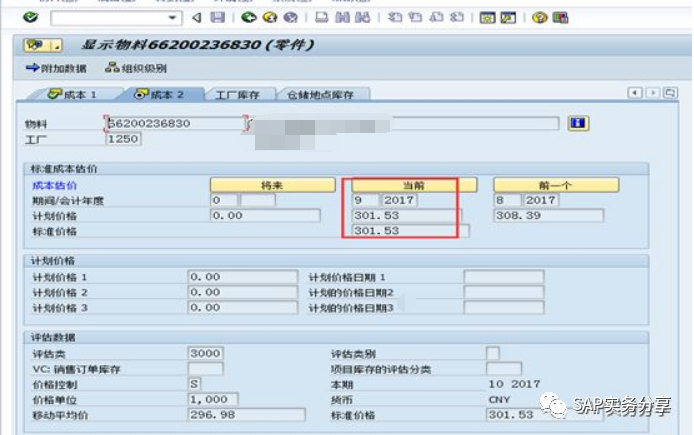Open the command field dropdown arrow
The image size is (694, 435).
(x=173, y=18)
